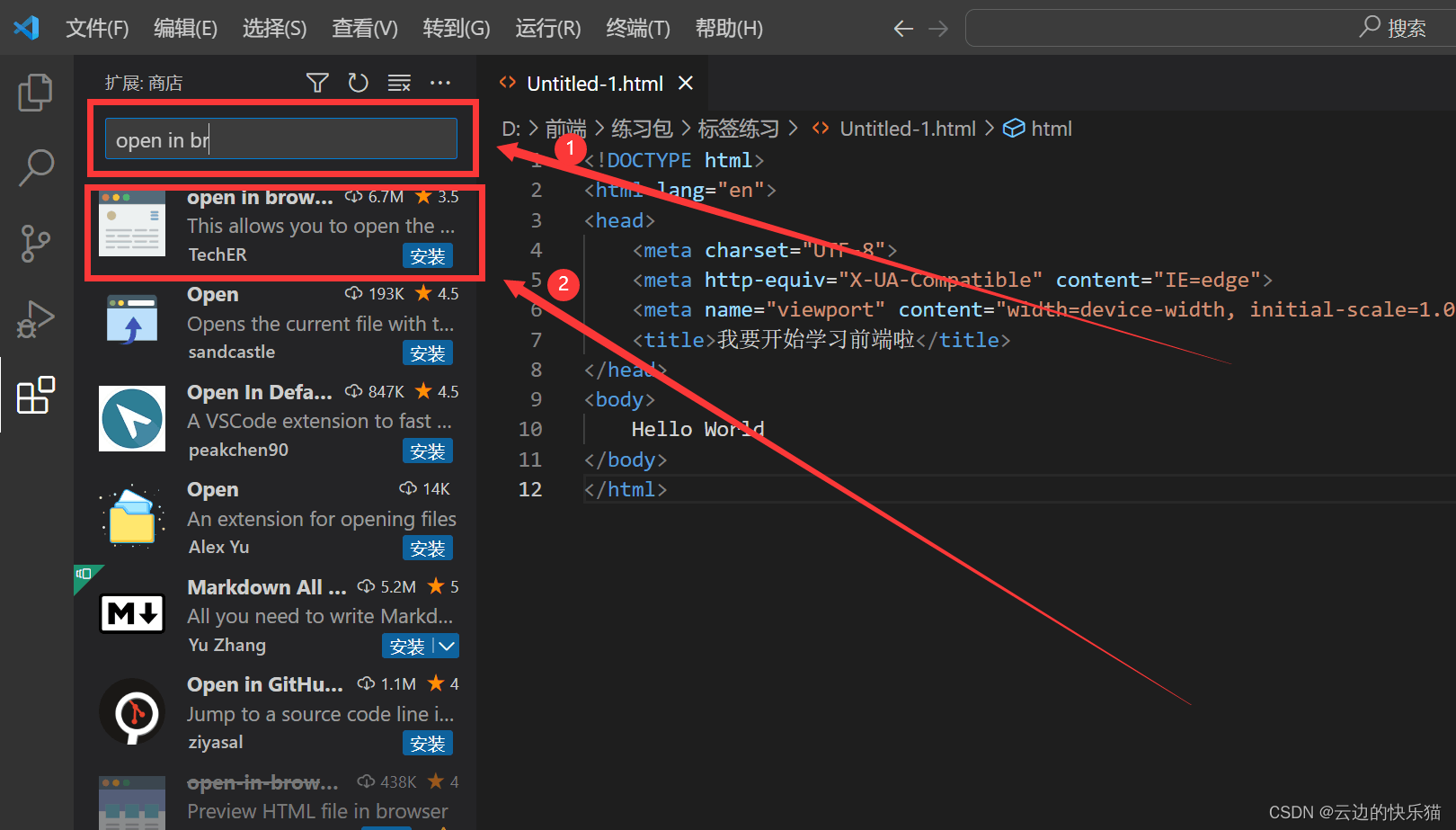
Task: Click the Markdown All in One icon
Action: point(132,613)
